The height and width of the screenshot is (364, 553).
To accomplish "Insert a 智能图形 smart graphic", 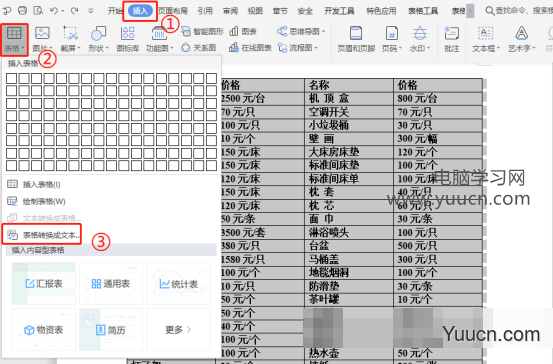I will 202,32.
